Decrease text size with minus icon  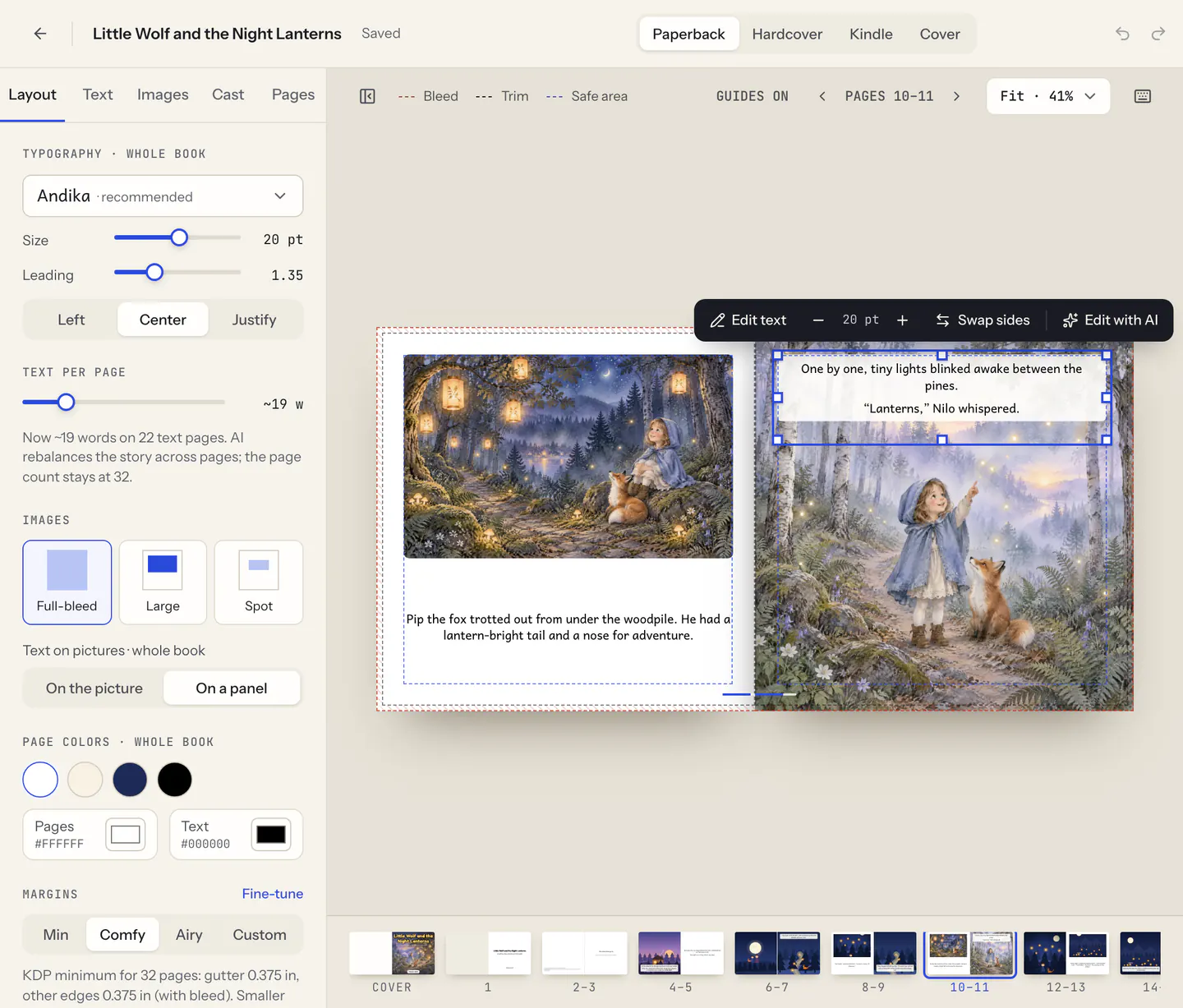[x=818, y=320]
